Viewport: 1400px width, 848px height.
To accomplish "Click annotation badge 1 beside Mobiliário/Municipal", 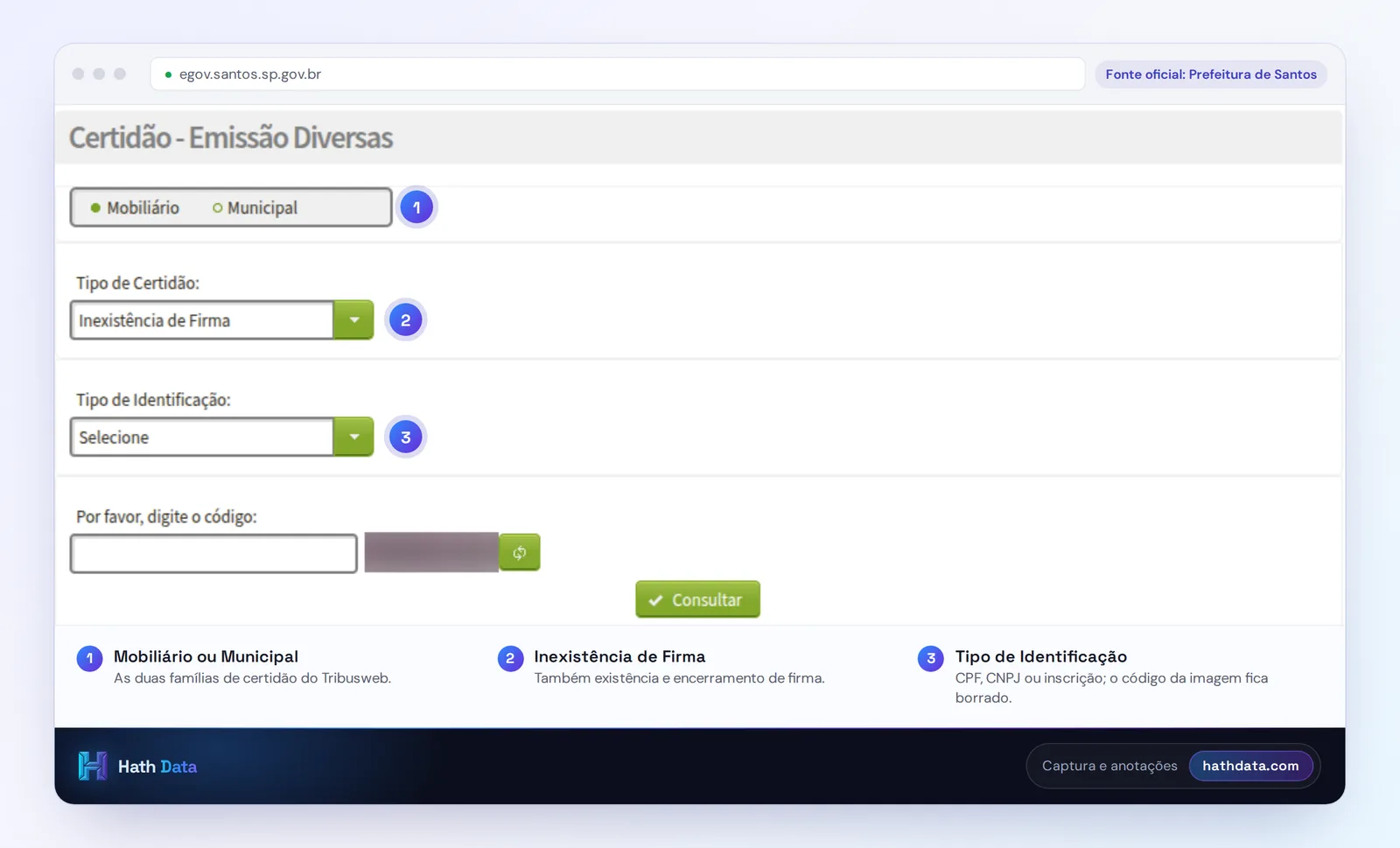I will [416, 207].
